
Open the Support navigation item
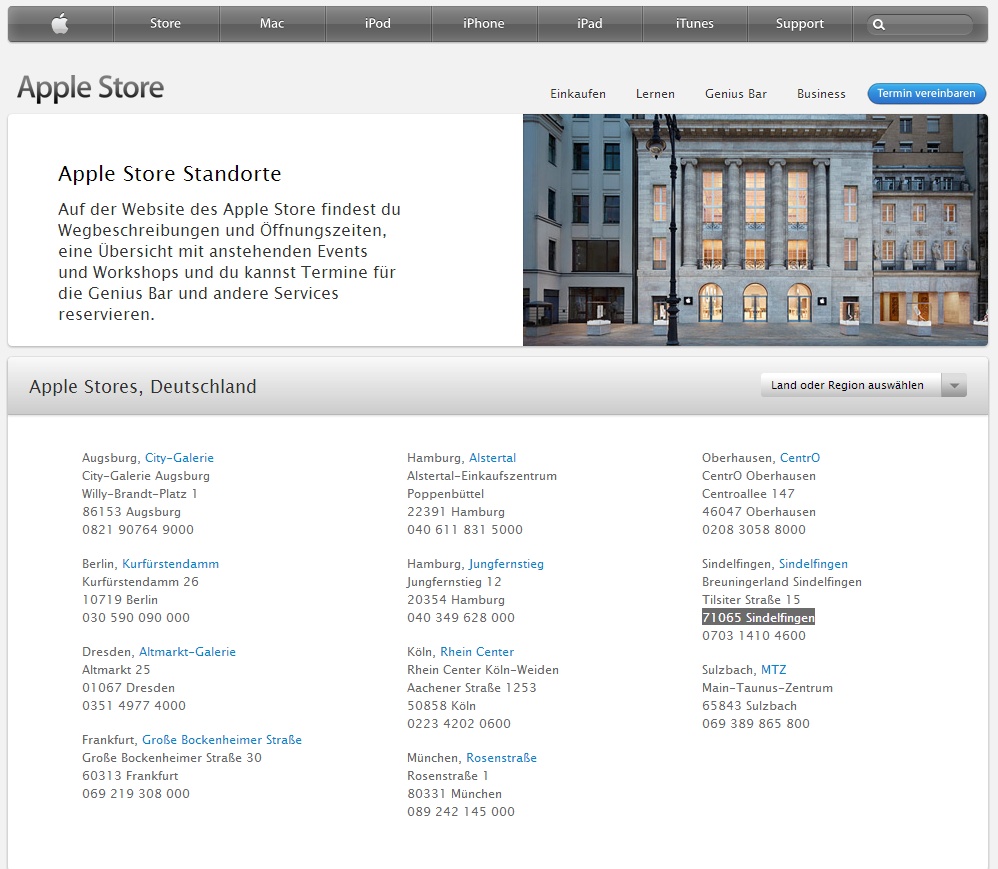pyautogui.click(x=799, y=24)
